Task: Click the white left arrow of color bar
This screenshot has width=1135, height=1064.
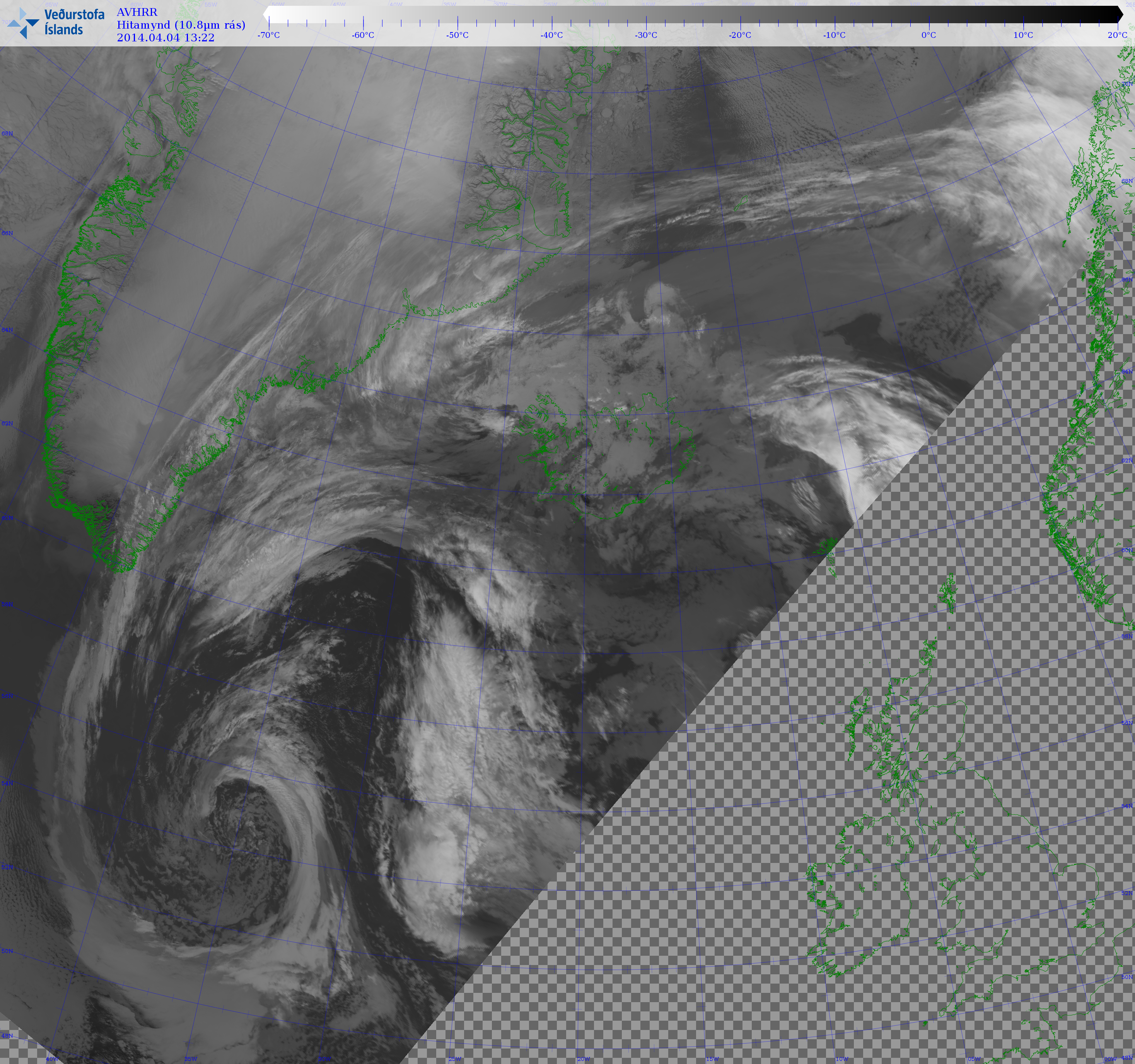Action: pos(266,15)
